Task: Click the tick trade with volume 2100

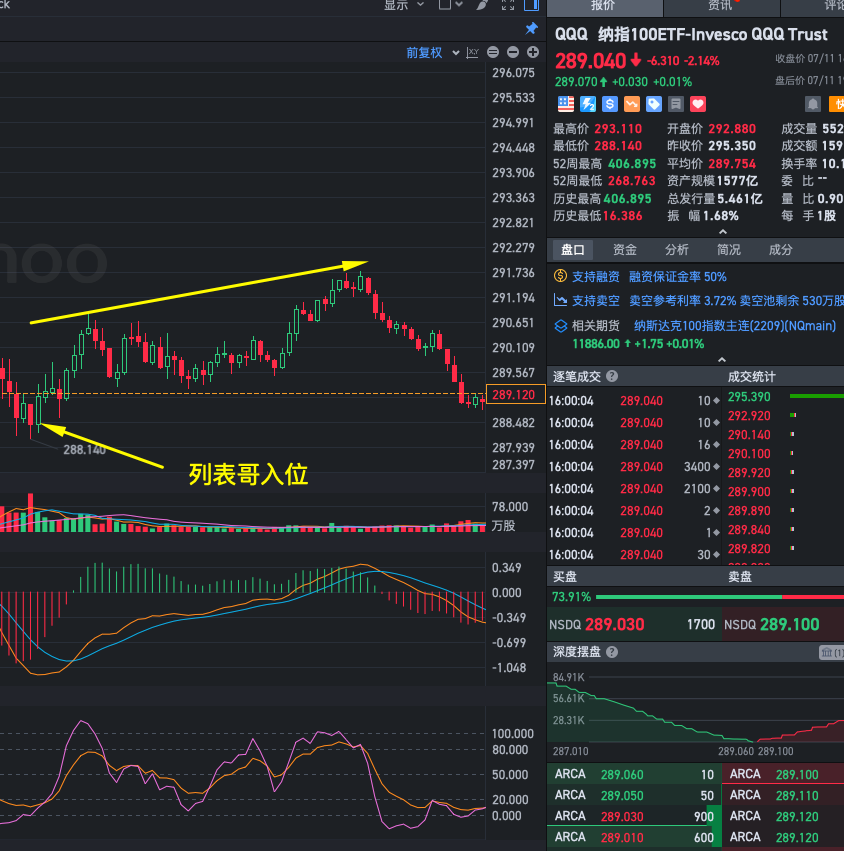Action: (x=634, y=488)
